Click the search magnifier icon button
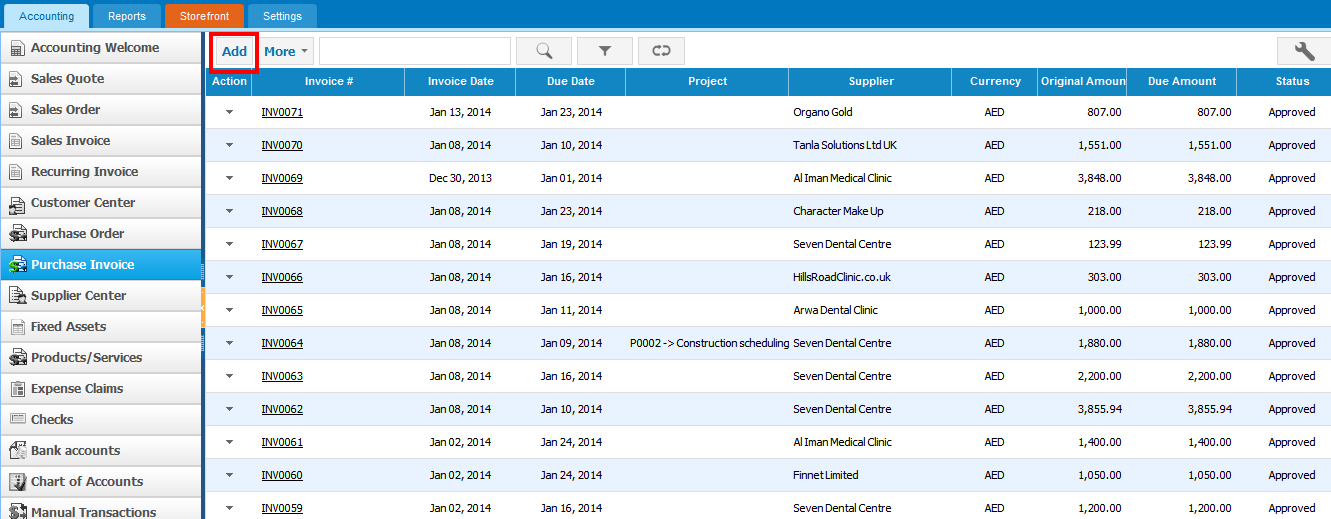This screenshot has width=1331, height=519. [x=544, y=51]
